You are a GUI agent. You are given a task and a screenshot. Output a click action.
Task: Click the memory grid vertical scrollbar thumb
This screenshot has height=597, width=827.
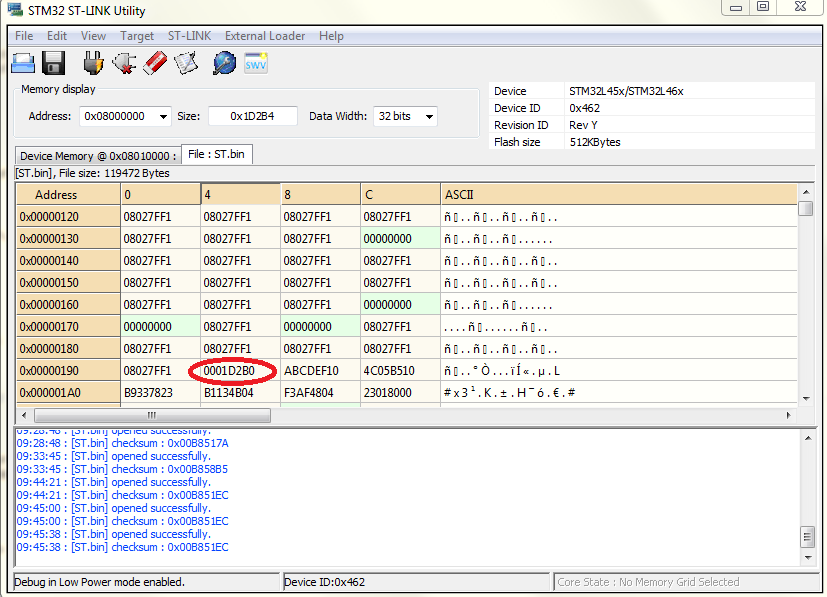pos(805,208)
